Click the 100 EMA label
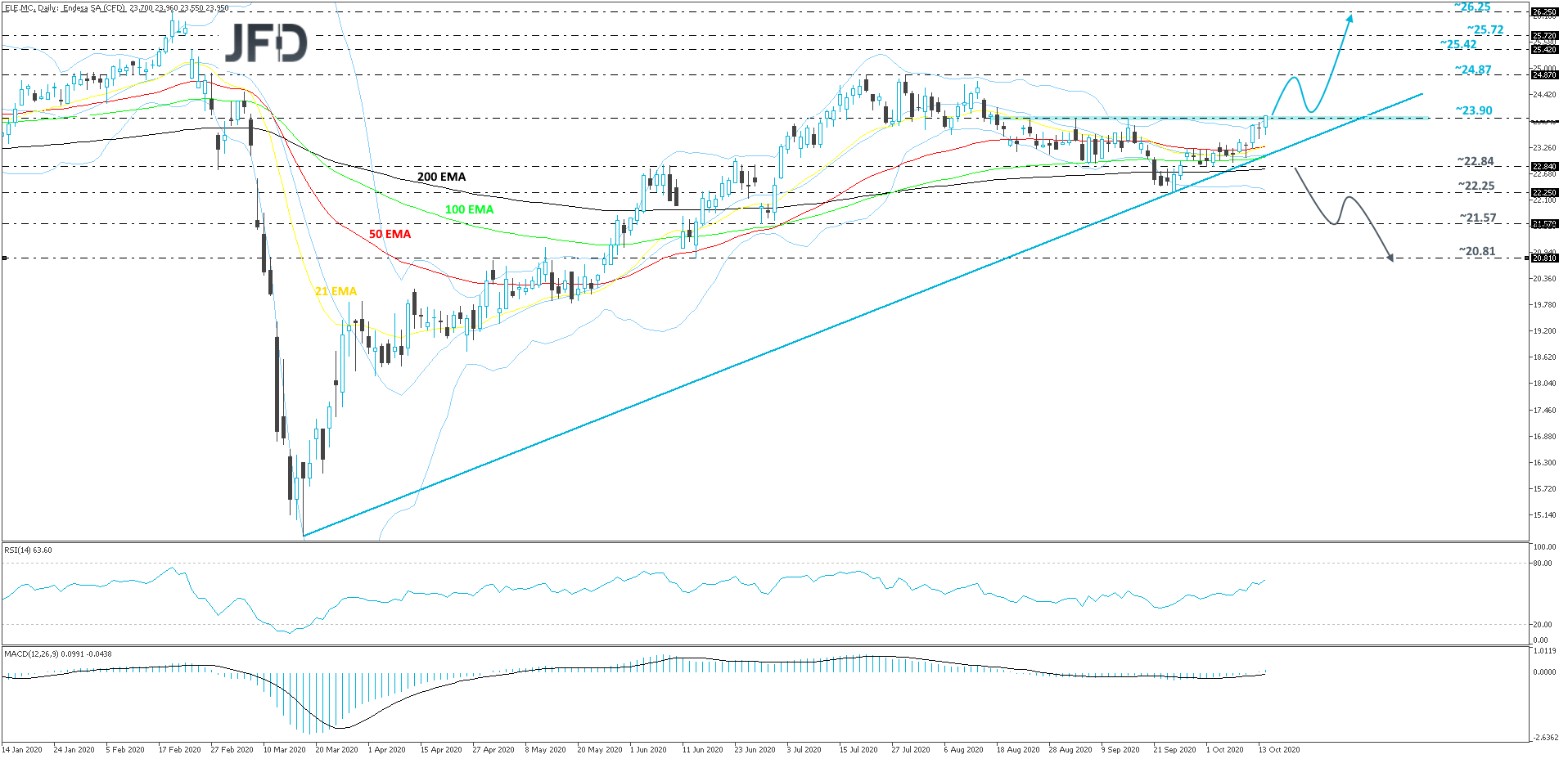This screenshot has width=1568, height=759. pyautogui.click(x=469, y=209)
